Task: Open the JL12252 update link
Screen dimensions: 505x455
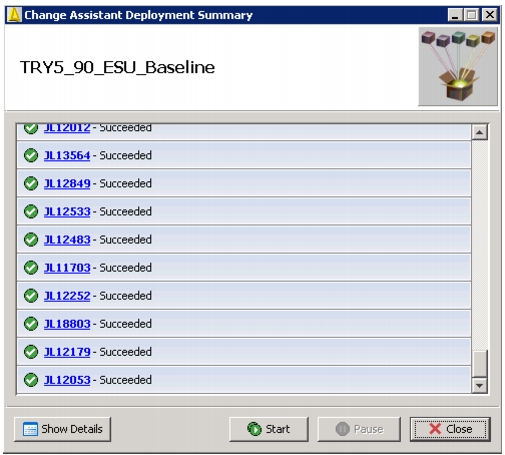Action: [67, 296]
